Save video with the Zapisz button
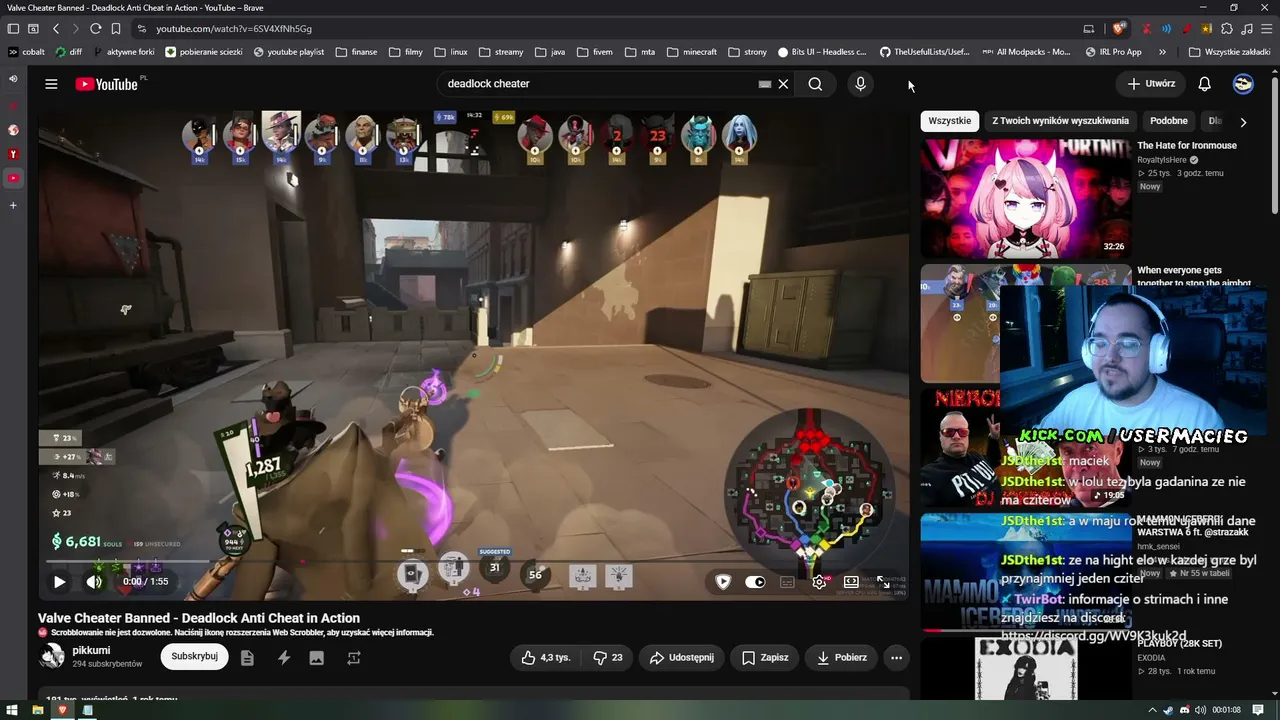This screenshot has width=1280, height=720. pos(765,657)
